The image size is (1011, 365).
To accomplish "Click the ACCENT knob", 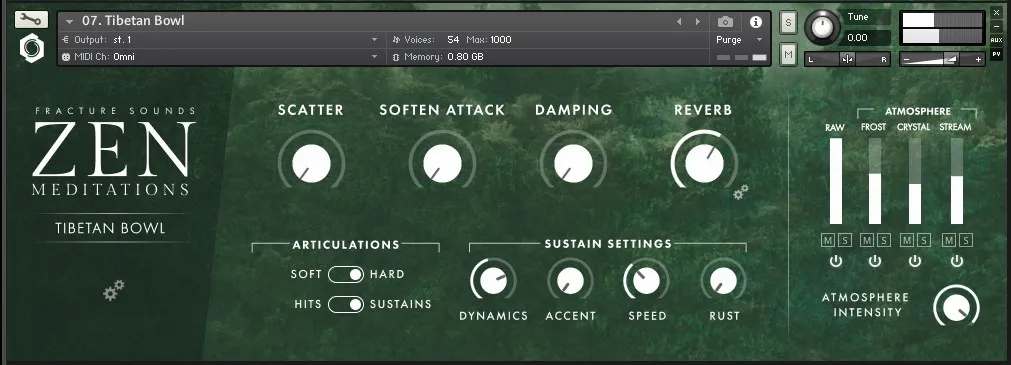I will point(571,281).
